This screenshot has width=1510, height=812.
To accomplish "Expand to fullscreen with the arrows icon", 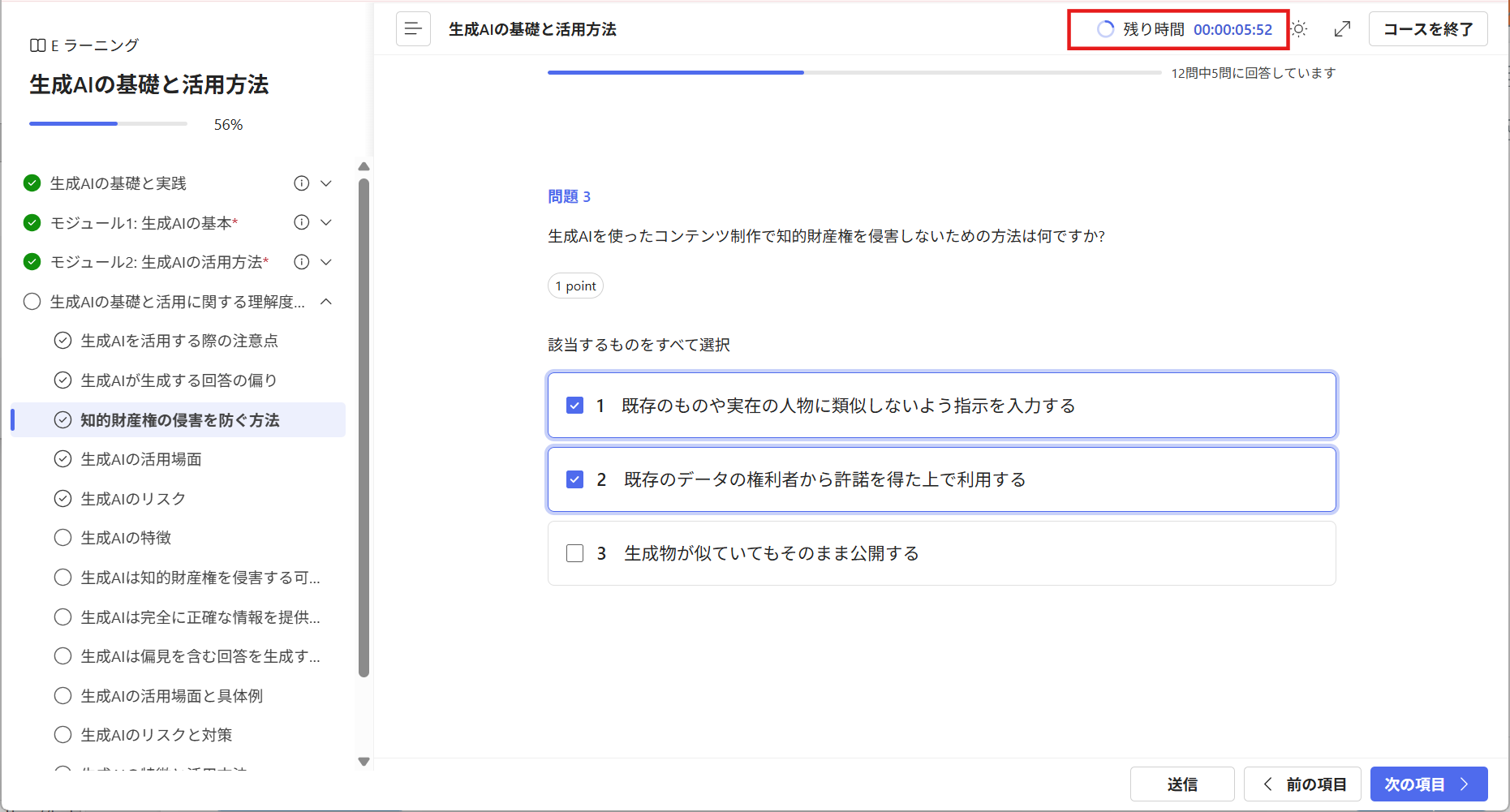I will (x=1343, y=29).
